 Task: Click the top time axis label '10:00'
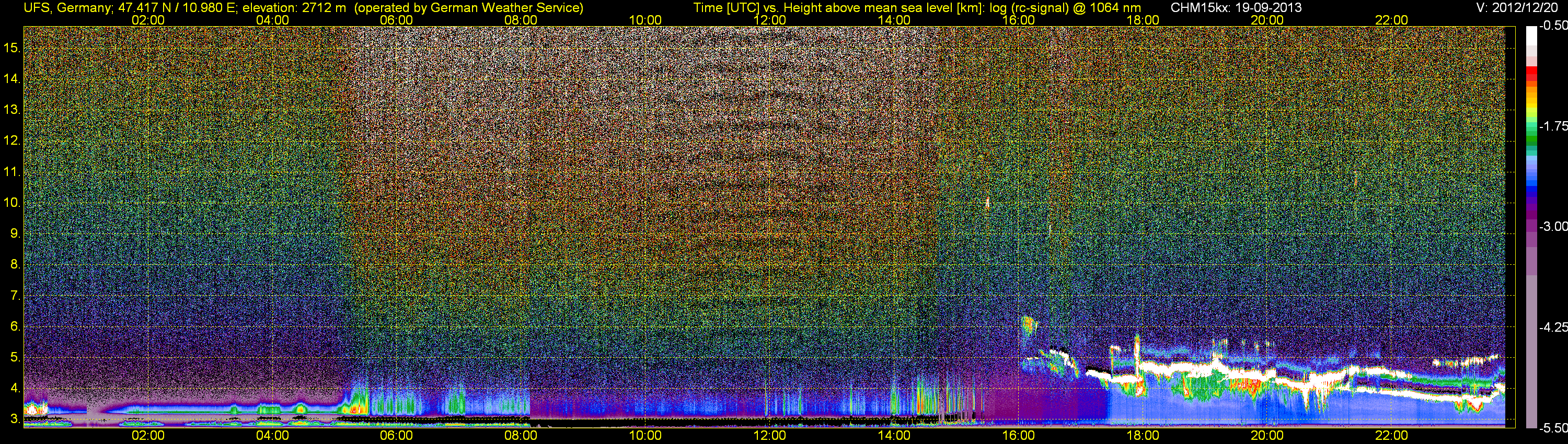click(645, 20)
